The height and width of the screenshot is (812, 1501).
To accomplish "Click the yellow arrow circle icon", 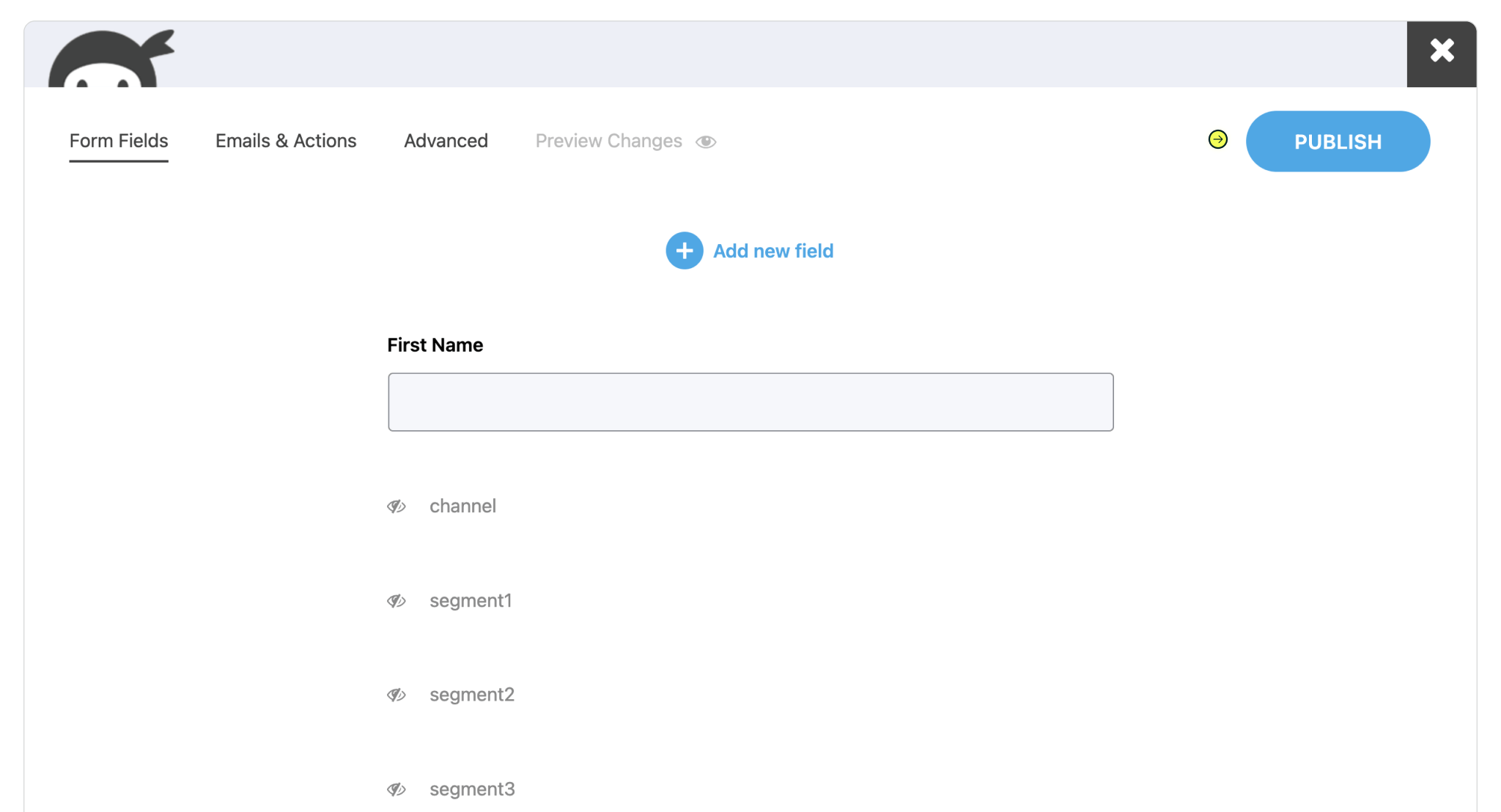I will (x=1217, y=139).
